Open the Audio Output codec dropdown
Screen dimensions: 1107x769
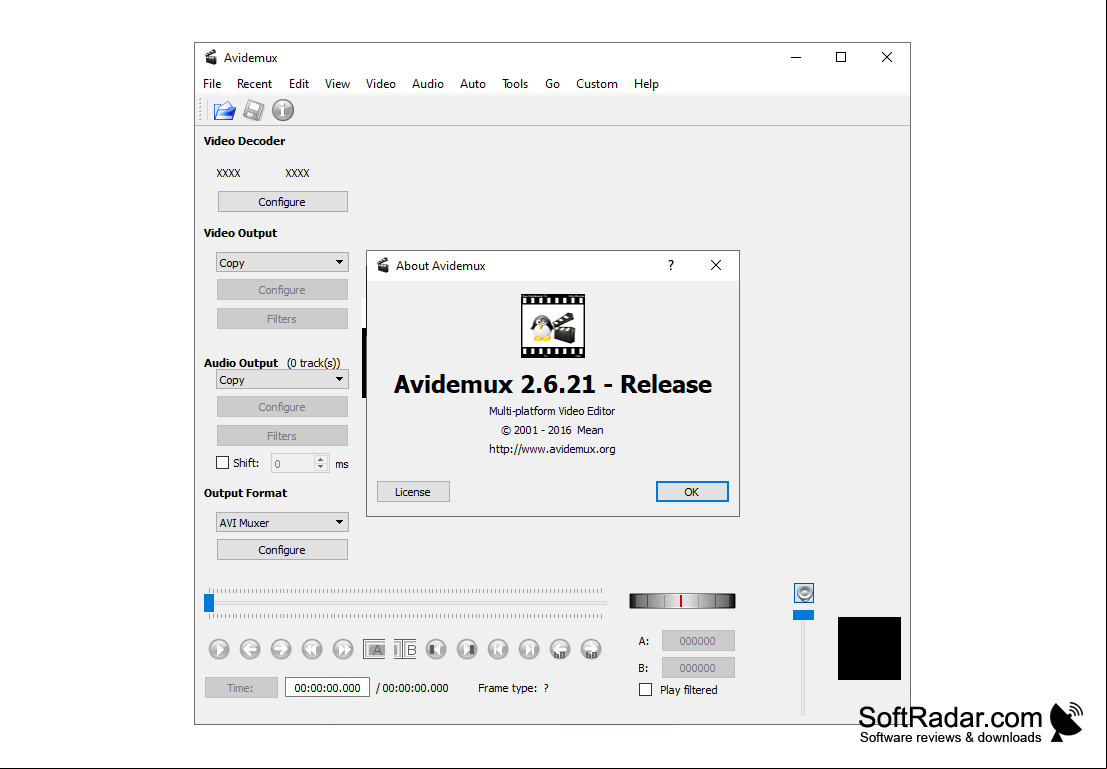click(282, 380)
